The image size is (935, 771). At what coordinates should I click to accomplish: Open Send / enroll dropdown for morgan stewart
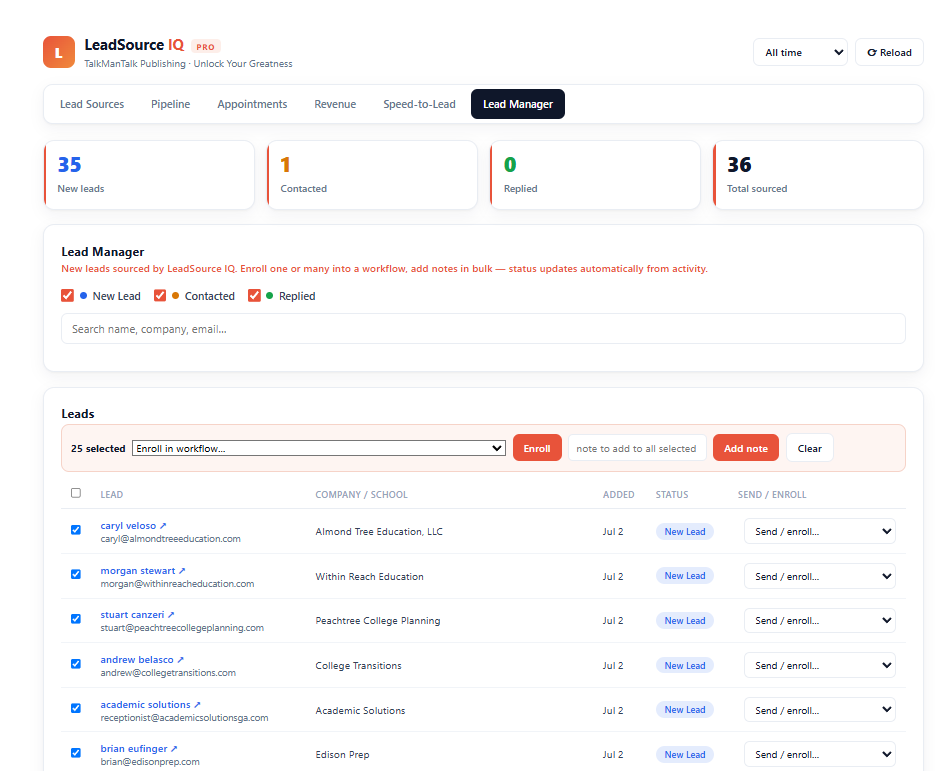click(820, 576)
